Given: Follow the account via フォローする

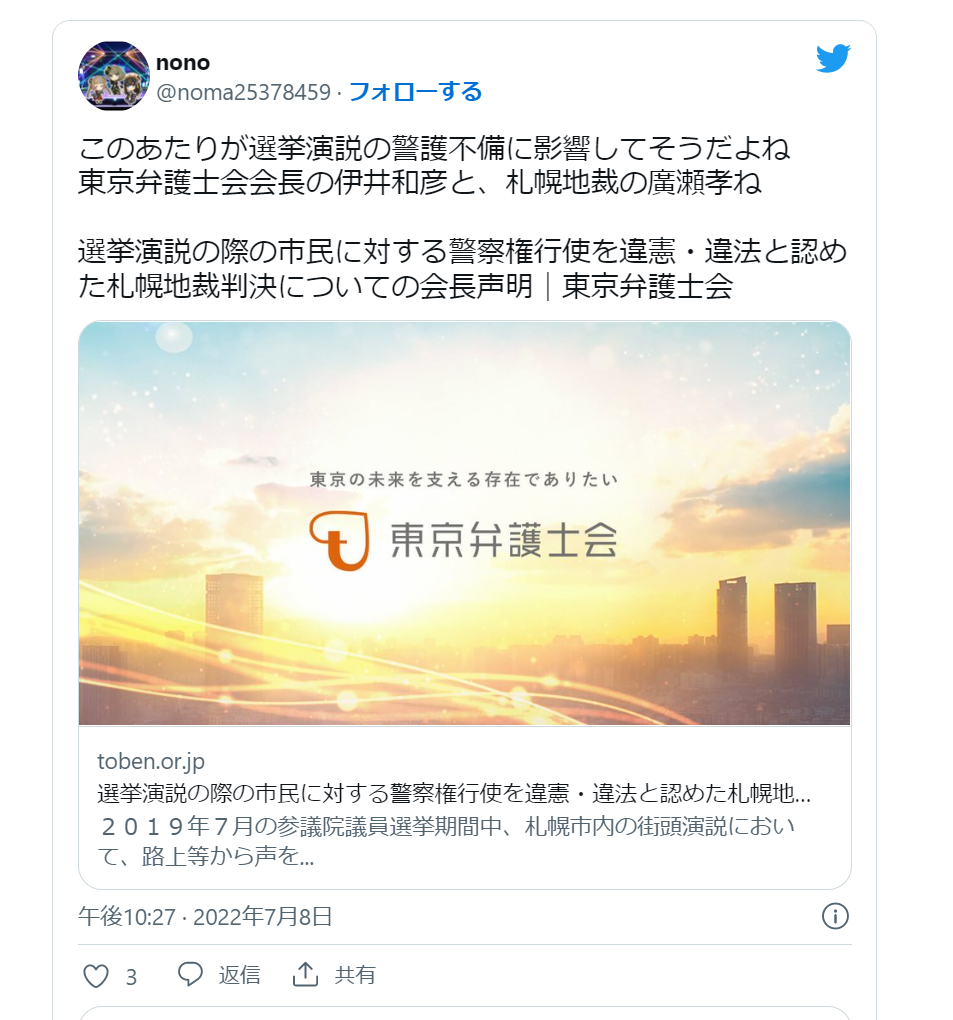Looking at the screenshot, I should (416, 92).
